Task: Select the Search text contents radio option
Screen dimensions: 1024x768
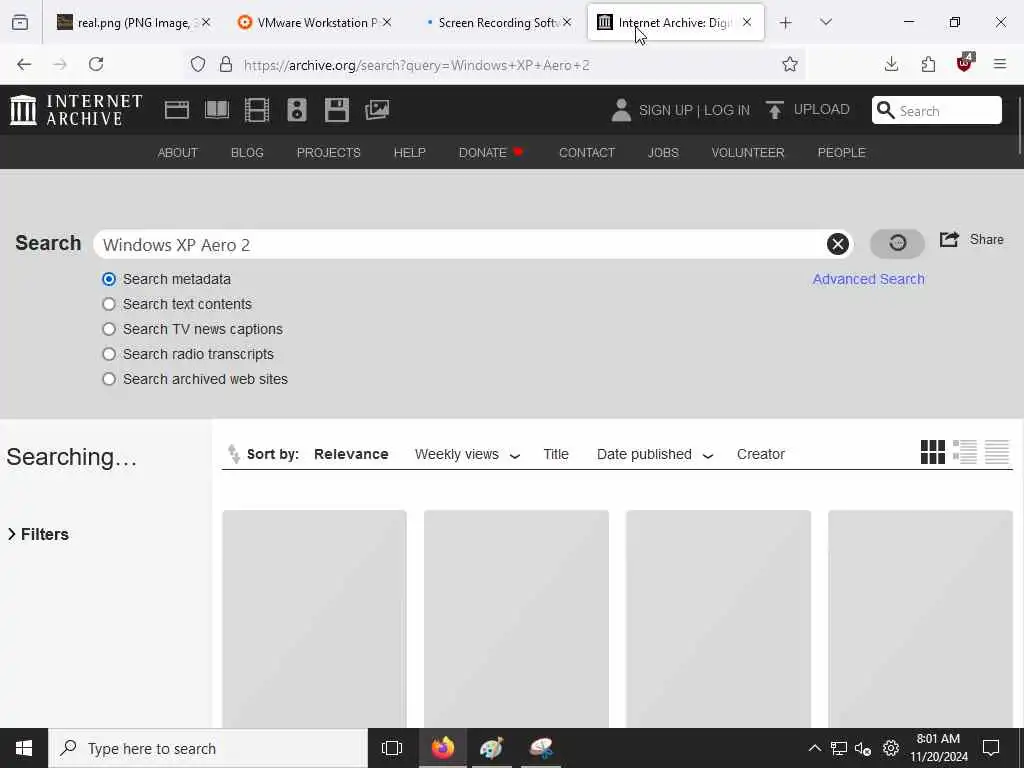Action: tap(109, 304)
